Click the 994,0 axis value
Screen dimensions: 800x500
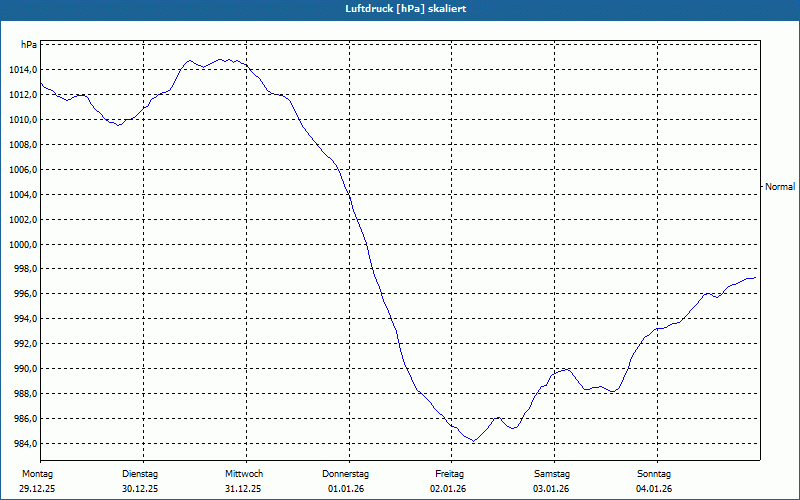pyautogui.click(x=25, y=319)
